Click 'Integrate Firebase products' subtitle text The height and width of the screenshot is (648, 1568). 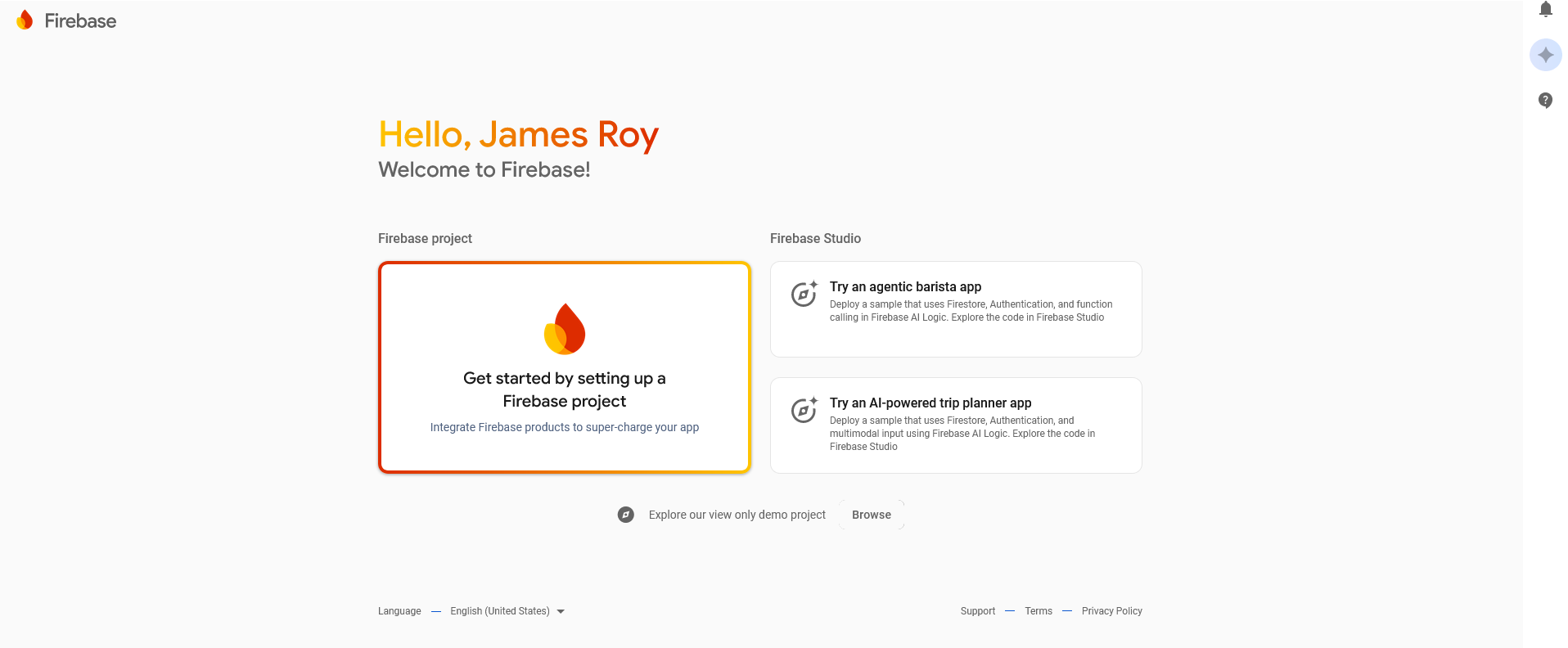tap(565, 427)
